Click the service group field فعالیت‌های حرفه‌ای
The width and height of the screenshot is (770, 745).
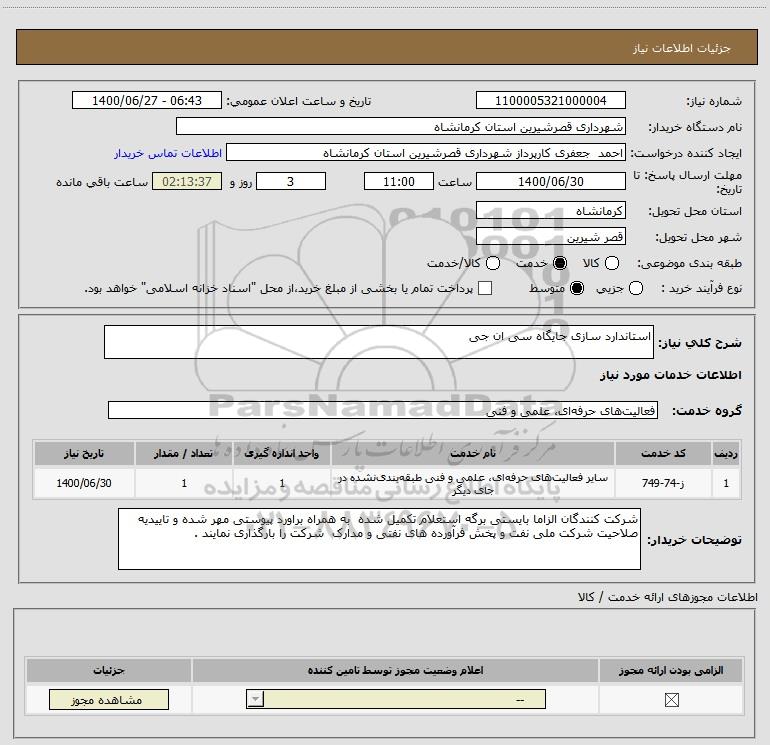[x=383, y=410]
